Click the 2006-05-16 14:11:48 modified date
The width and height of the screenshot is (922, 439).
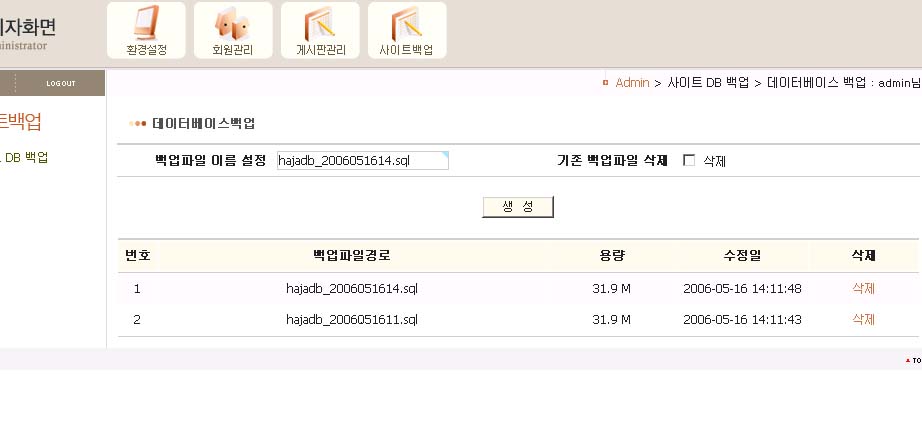coord(742,289)
